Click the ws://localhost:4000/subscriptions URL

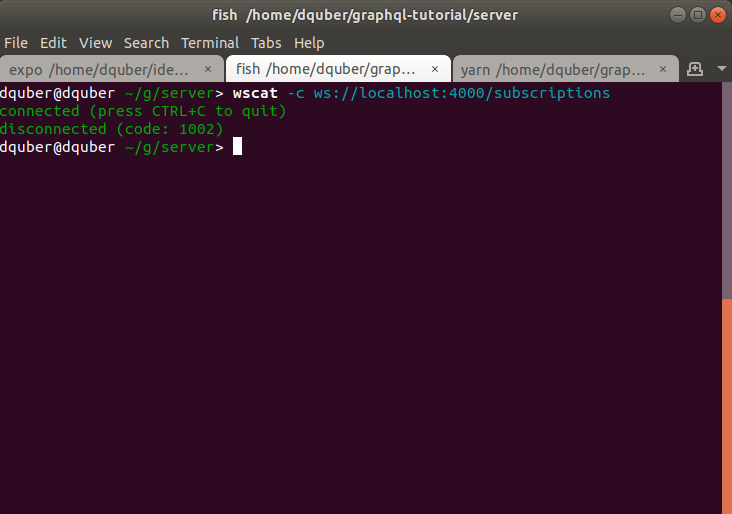click(x=462, y=93)
